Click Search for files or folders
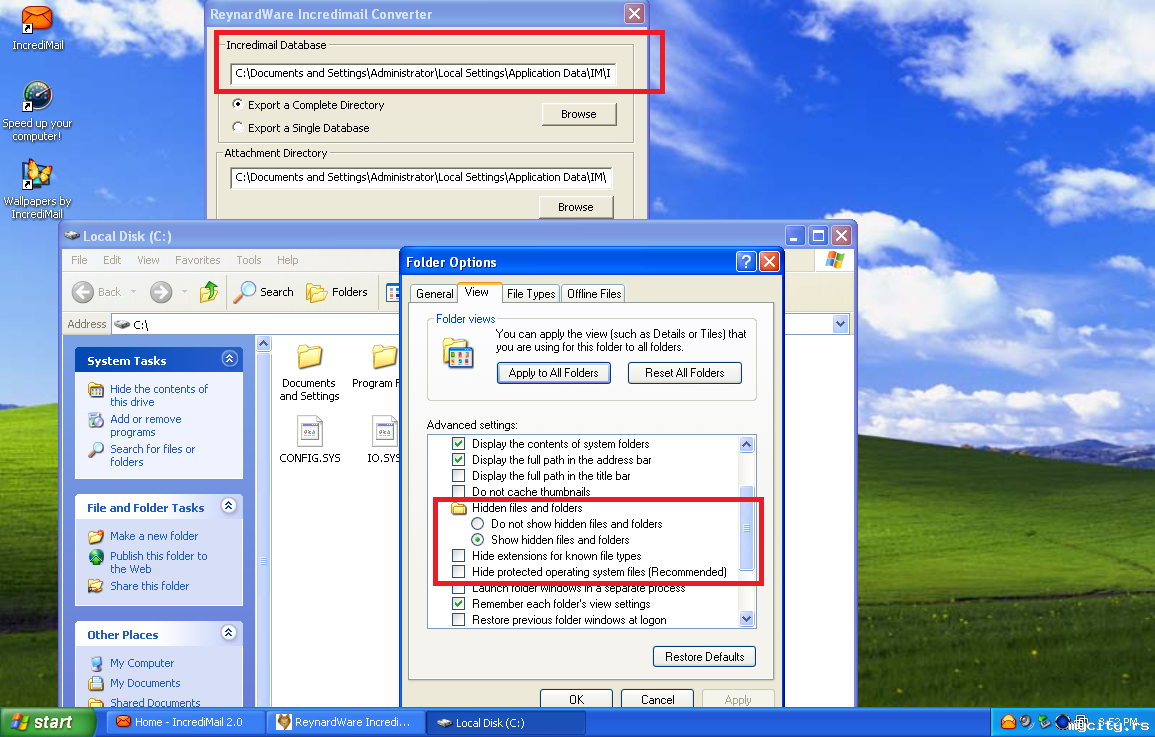 coord(152,456)
